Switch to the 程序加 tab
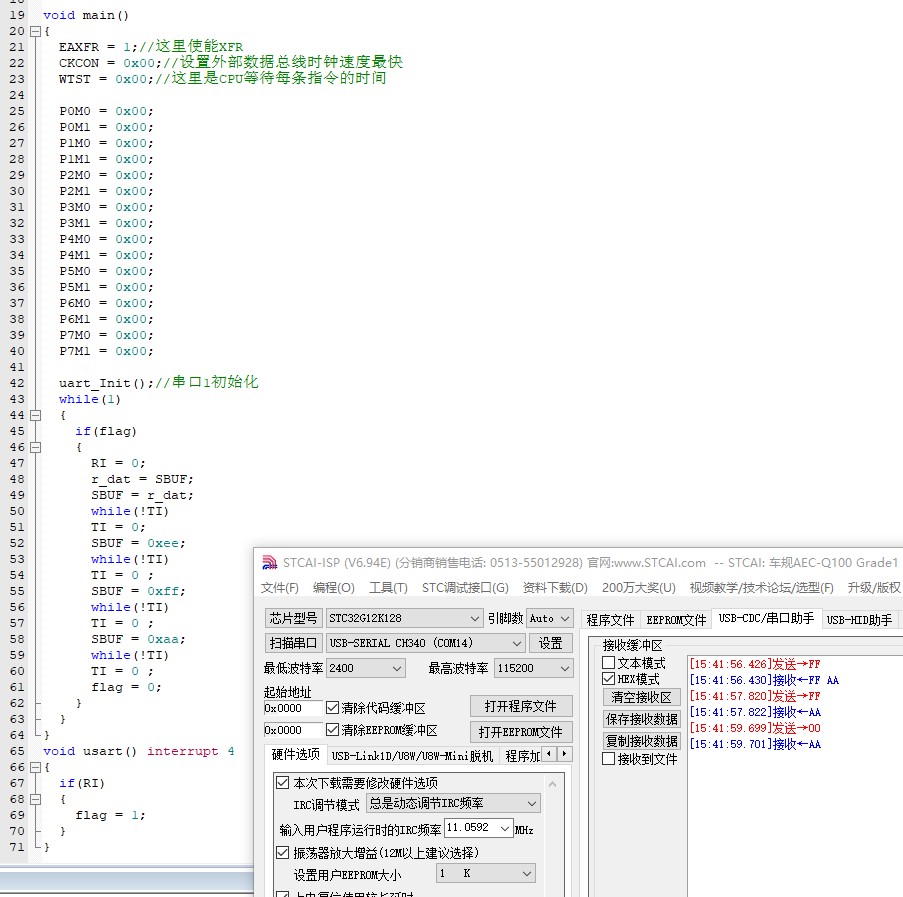The height and width of the screenshot is (897, 903). 522,756
